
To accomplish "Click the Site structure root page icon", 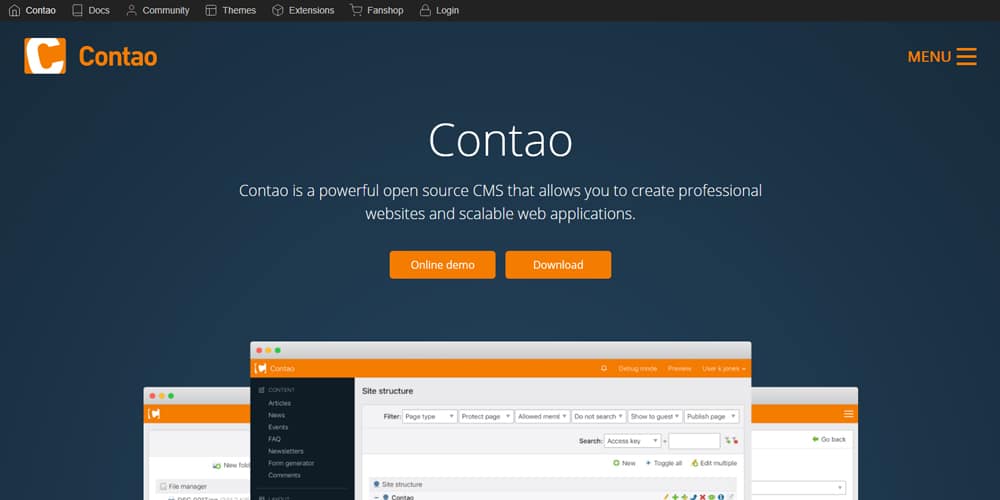I will (376, 484).
